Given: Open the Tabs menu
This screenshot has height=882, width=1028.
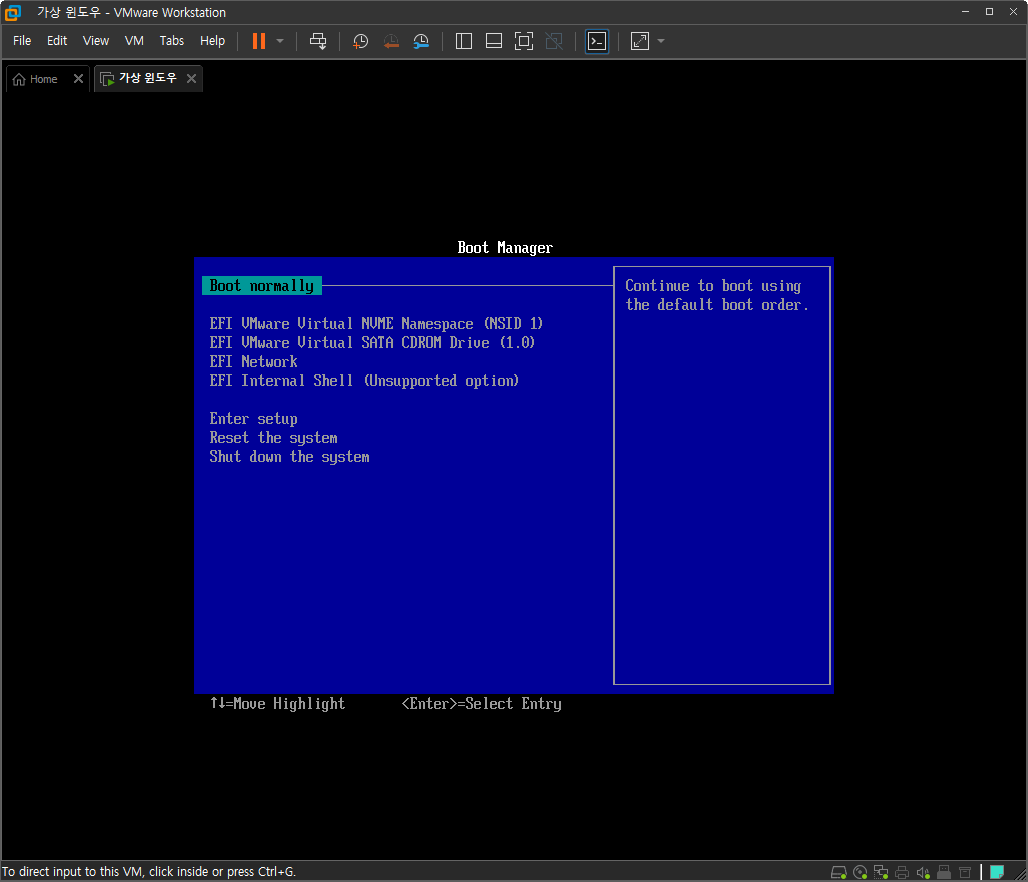Looking at the screenshot, I should point(172,41).
